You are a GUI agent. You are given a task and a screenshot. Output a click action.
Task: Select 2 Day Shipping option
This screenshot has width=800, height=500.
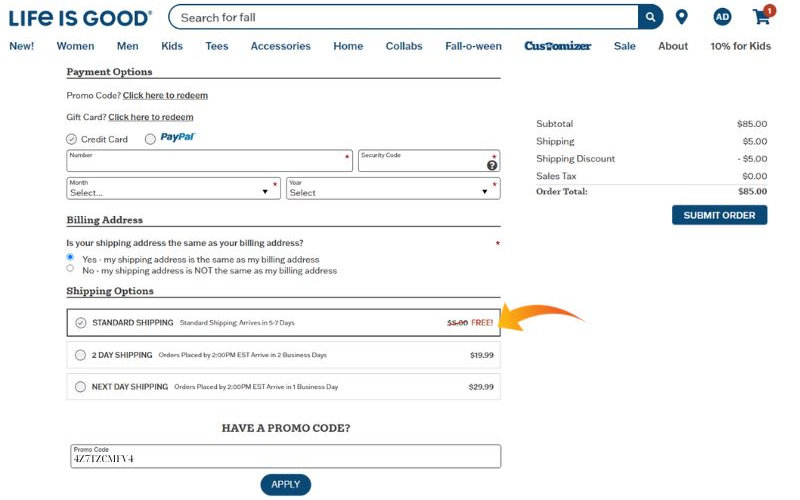tap(81, 355)
